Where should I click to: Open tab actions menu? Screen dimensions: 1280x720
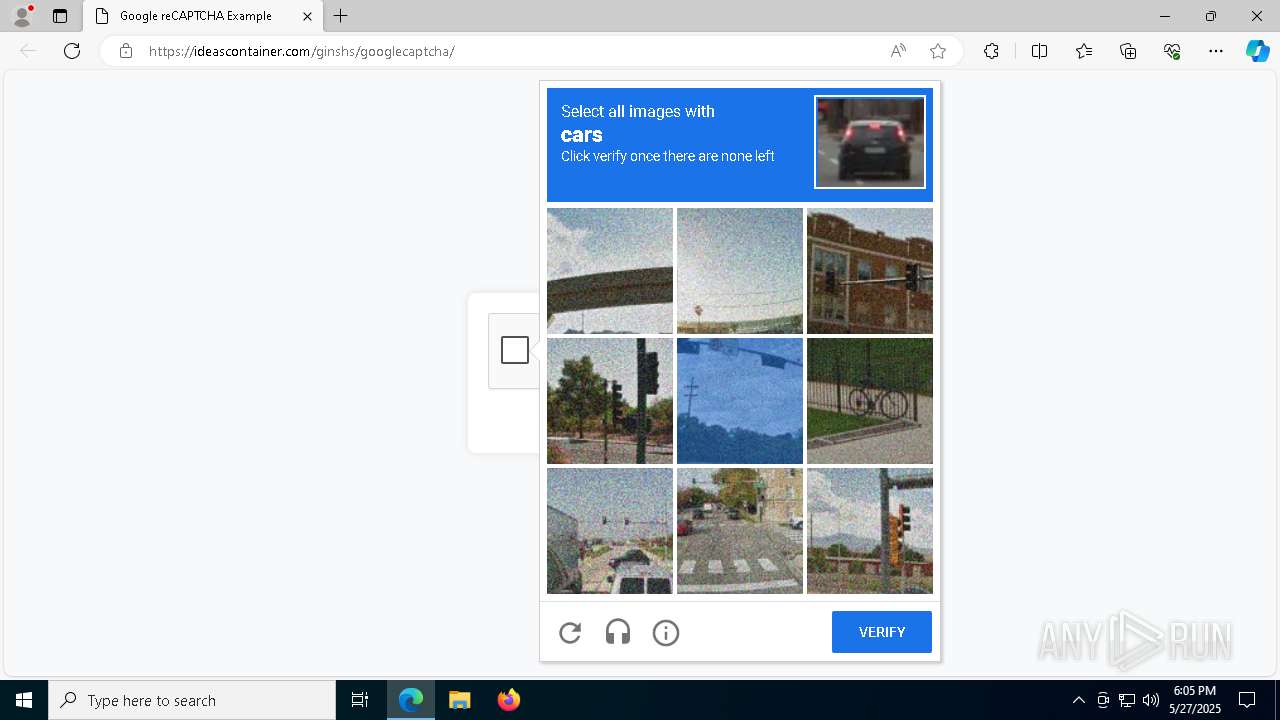(x=60, y=16)
